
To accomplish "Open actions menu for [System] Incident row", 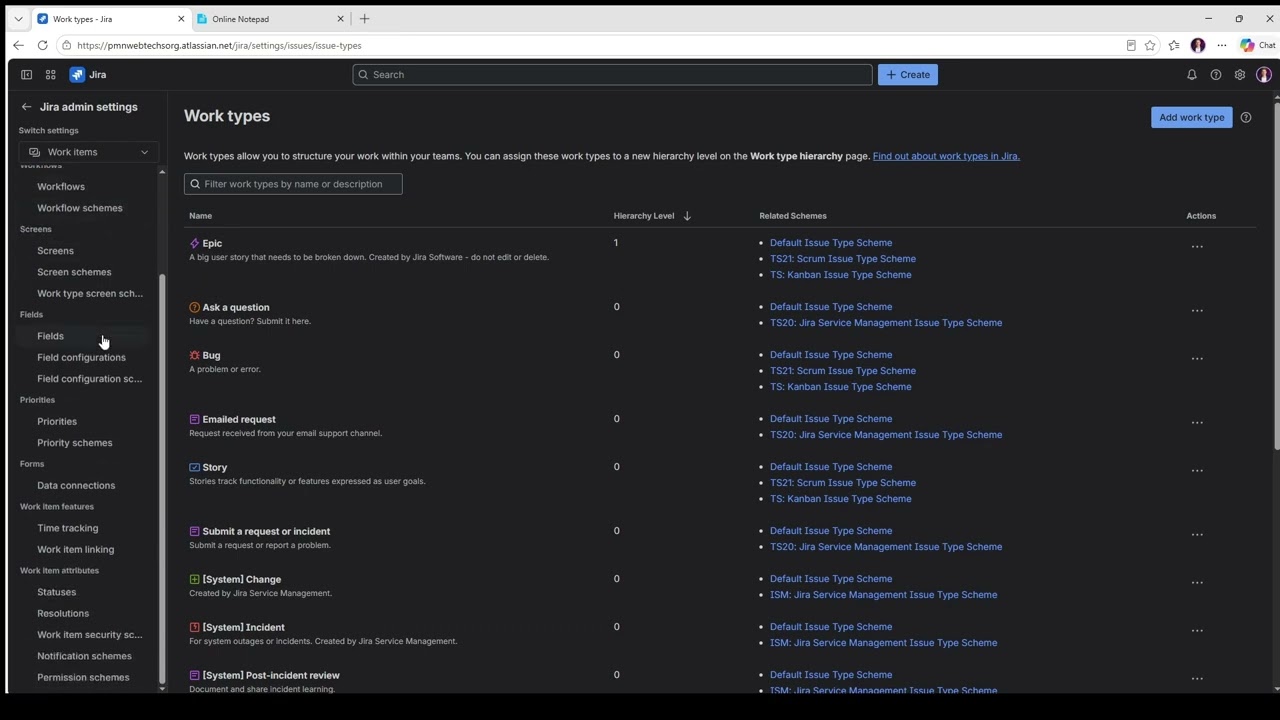I will (x=1197, y=631).
